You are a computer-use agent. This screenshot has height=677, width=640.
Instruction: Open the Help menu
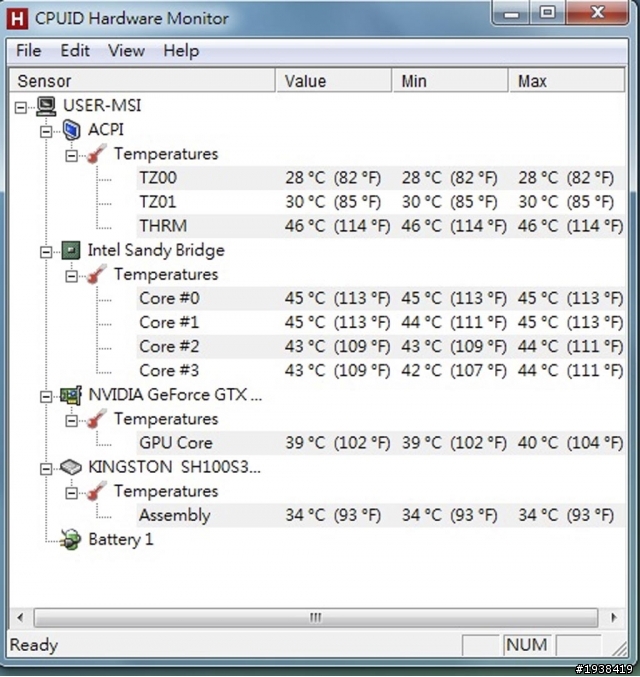(181, 51)
